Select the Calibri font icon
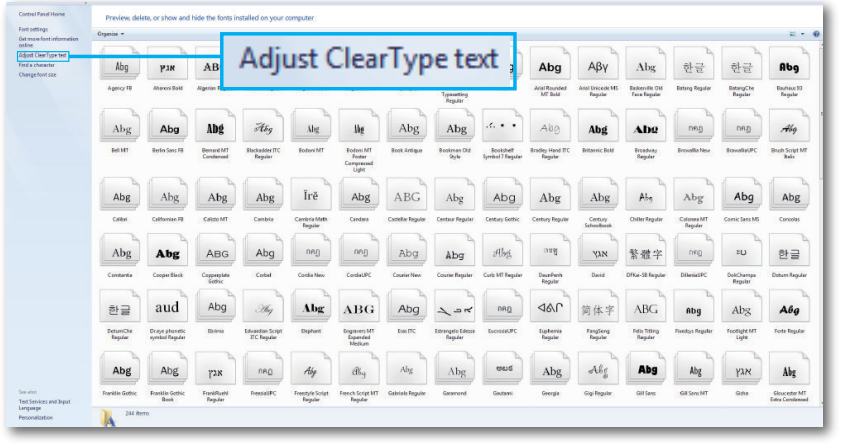 tap(121, 197)
